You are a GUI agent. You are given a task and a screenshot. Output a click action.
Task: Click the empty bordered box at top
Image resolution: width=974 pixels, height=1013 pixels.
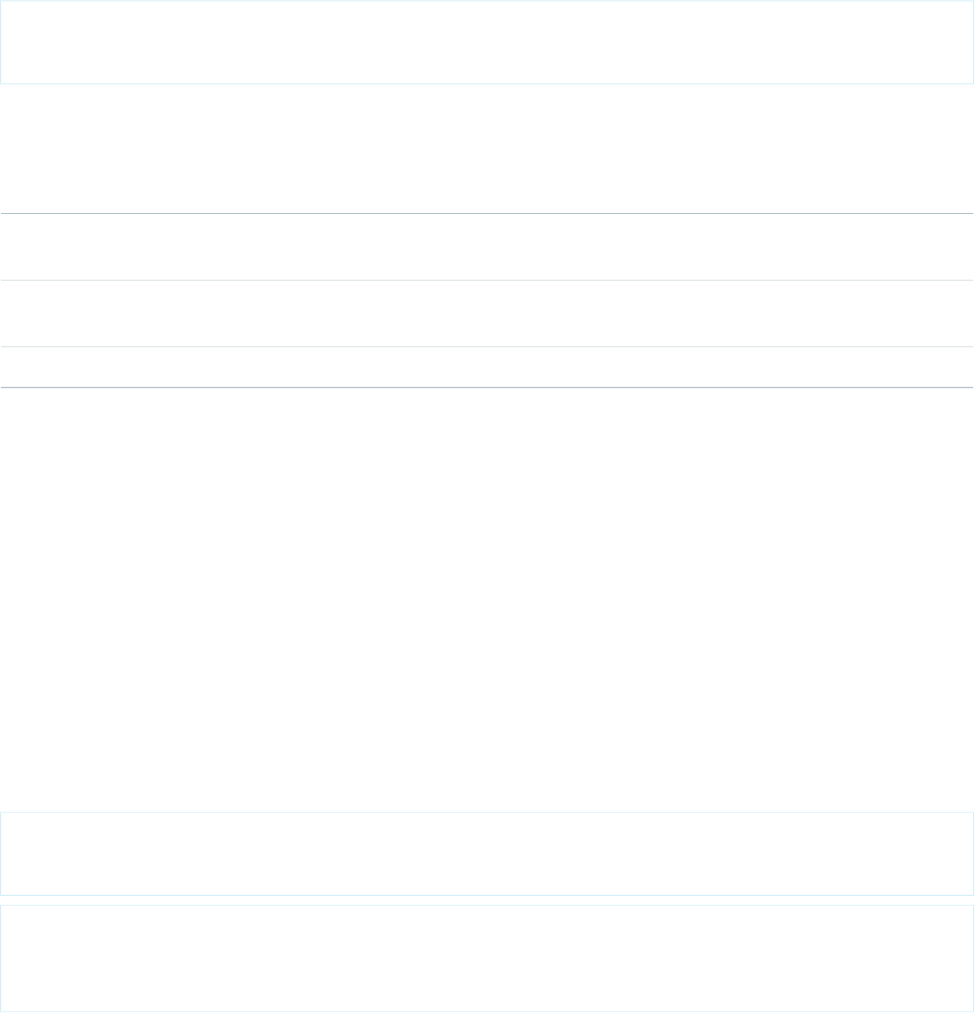487,42
